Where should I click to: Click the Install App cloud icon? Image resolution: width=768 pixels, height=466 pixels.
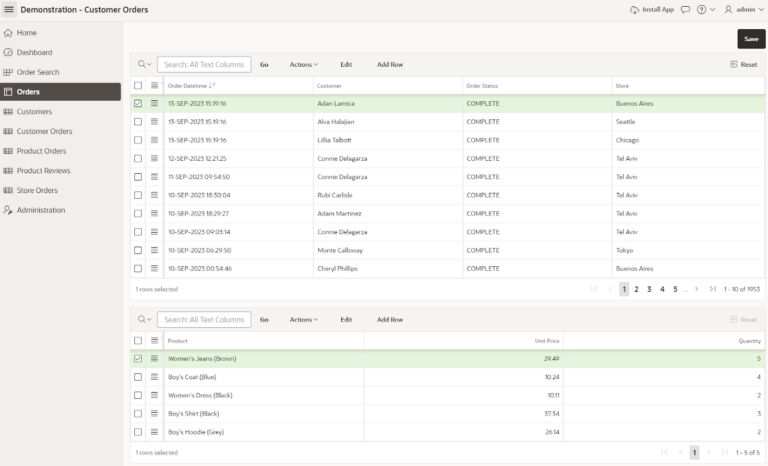[634, 9]
